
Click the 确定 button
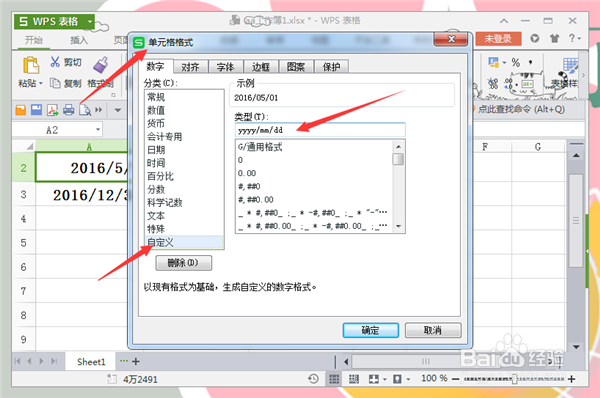[x=370, y=330]
